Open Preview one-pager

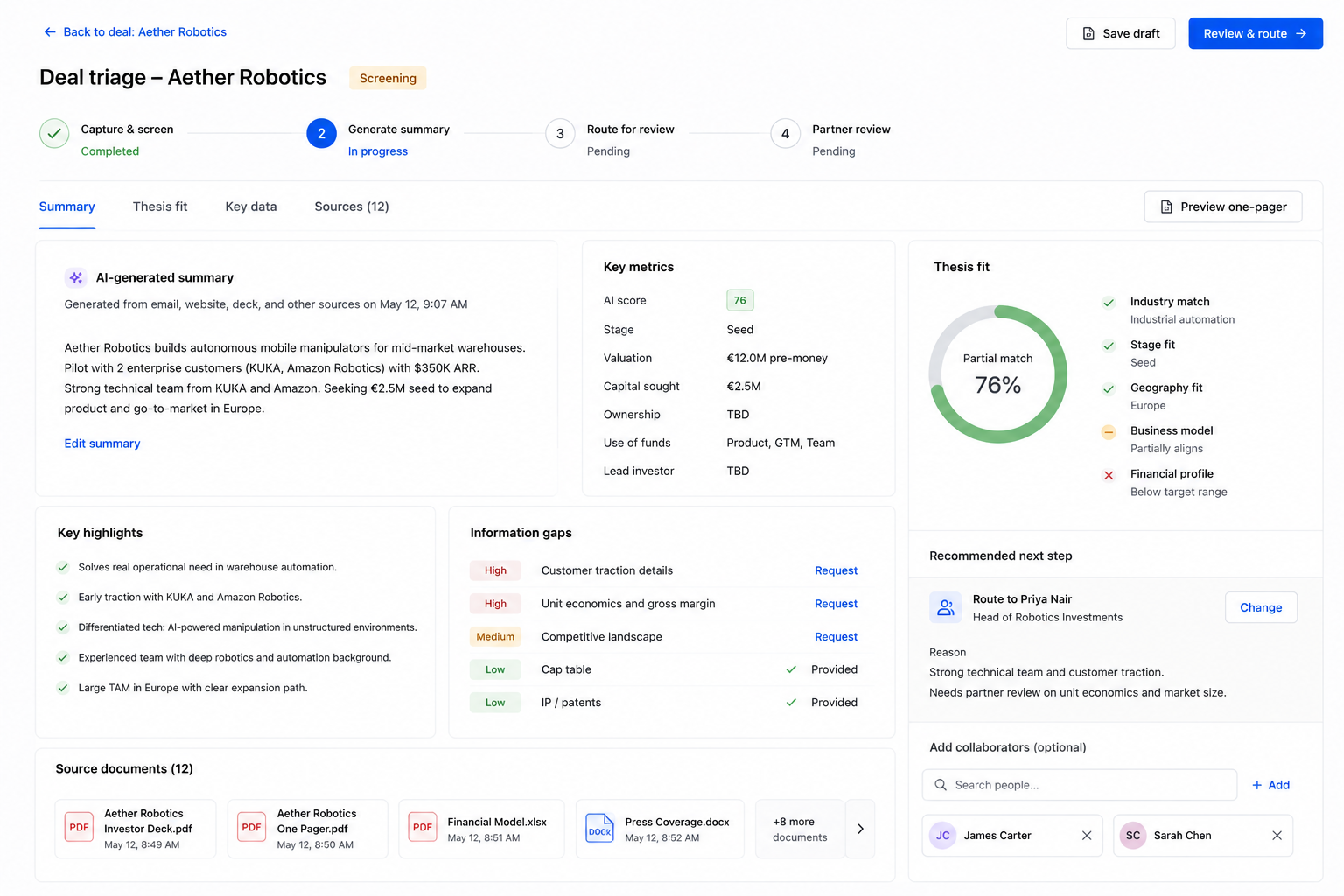point(1223,206)
